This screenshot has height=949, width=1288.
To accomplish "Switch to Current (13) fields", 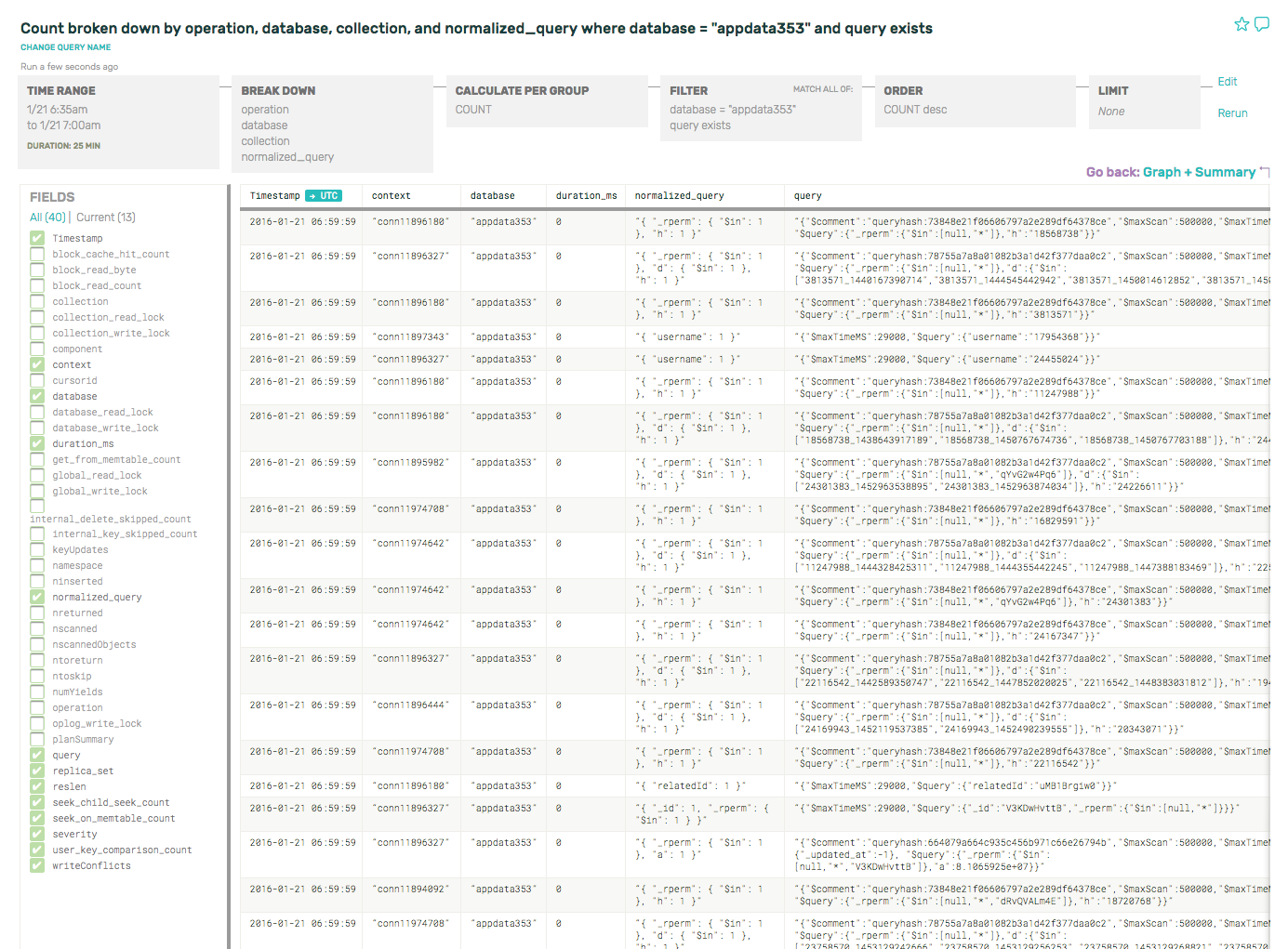I will click(x=106, y=217).
